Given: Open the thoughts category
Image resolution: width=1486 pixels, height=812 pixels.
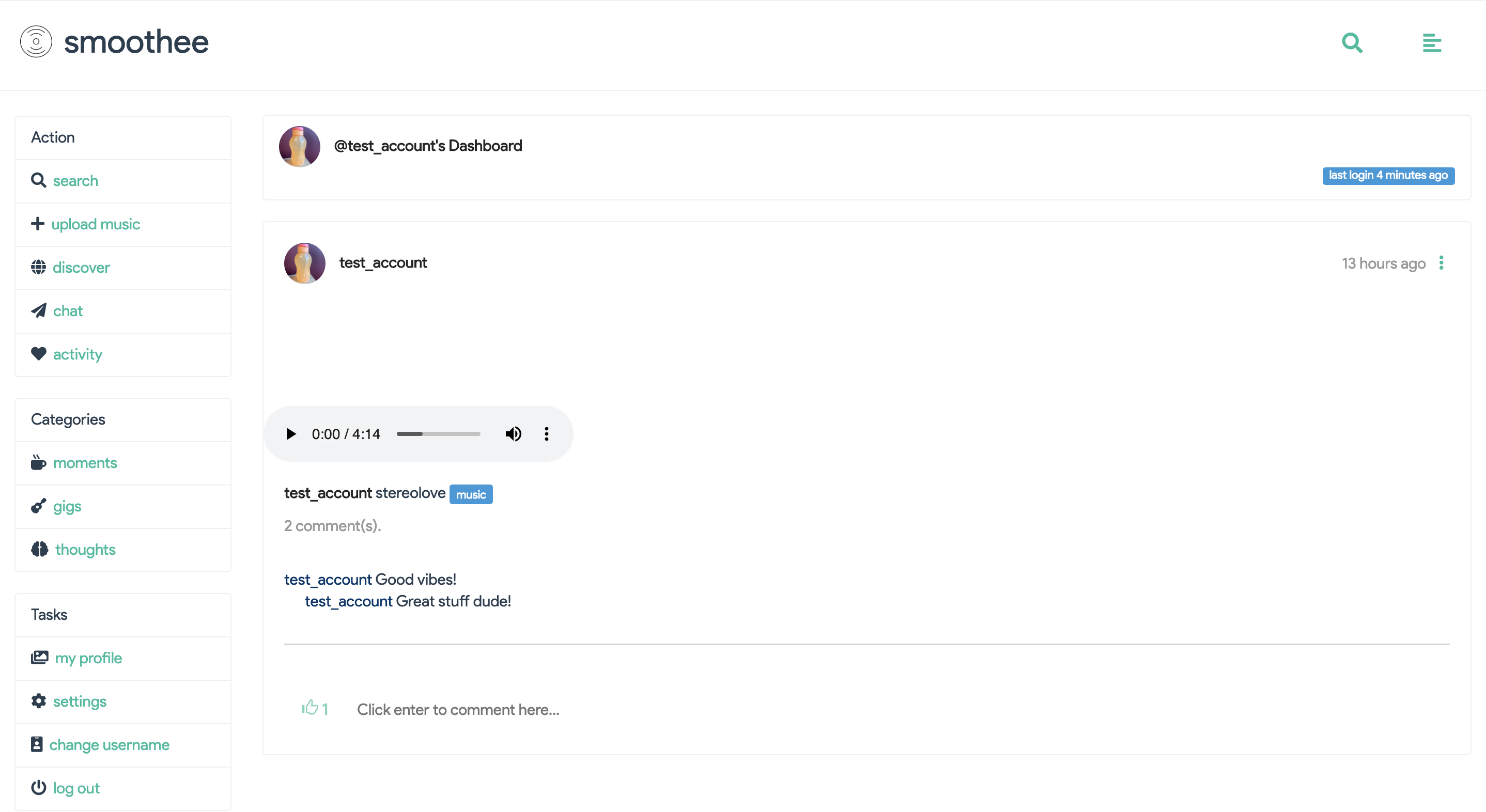Looking at the screenshot, I should click(85, 550).
